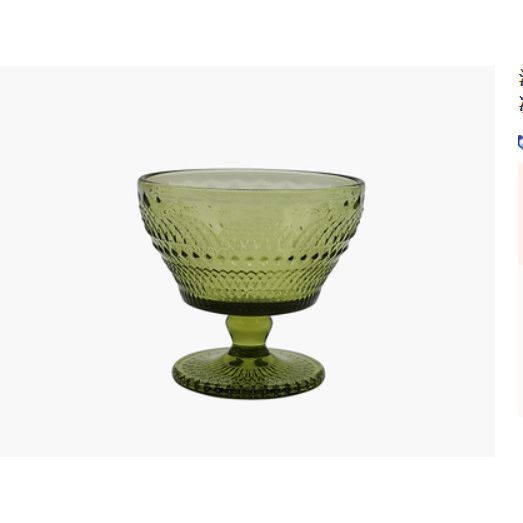Screen dimensions: 523x523
Task: Click the gray background above the goblet
Action: click(x=247, y=117)
